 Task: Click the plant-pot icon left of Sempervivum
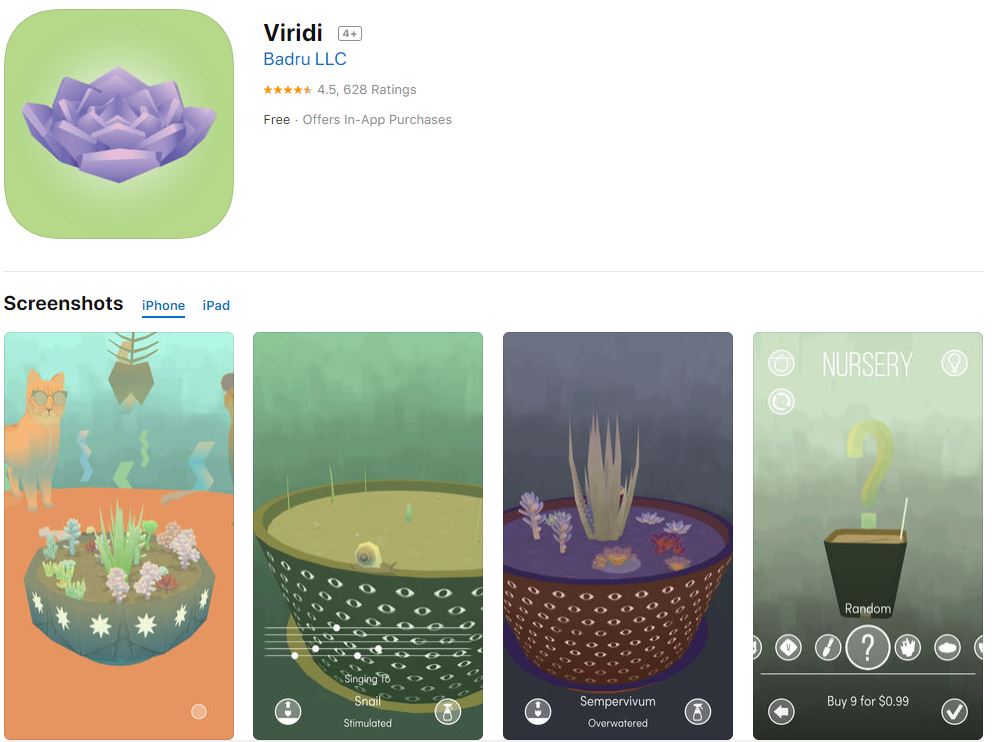click(538, 711)
